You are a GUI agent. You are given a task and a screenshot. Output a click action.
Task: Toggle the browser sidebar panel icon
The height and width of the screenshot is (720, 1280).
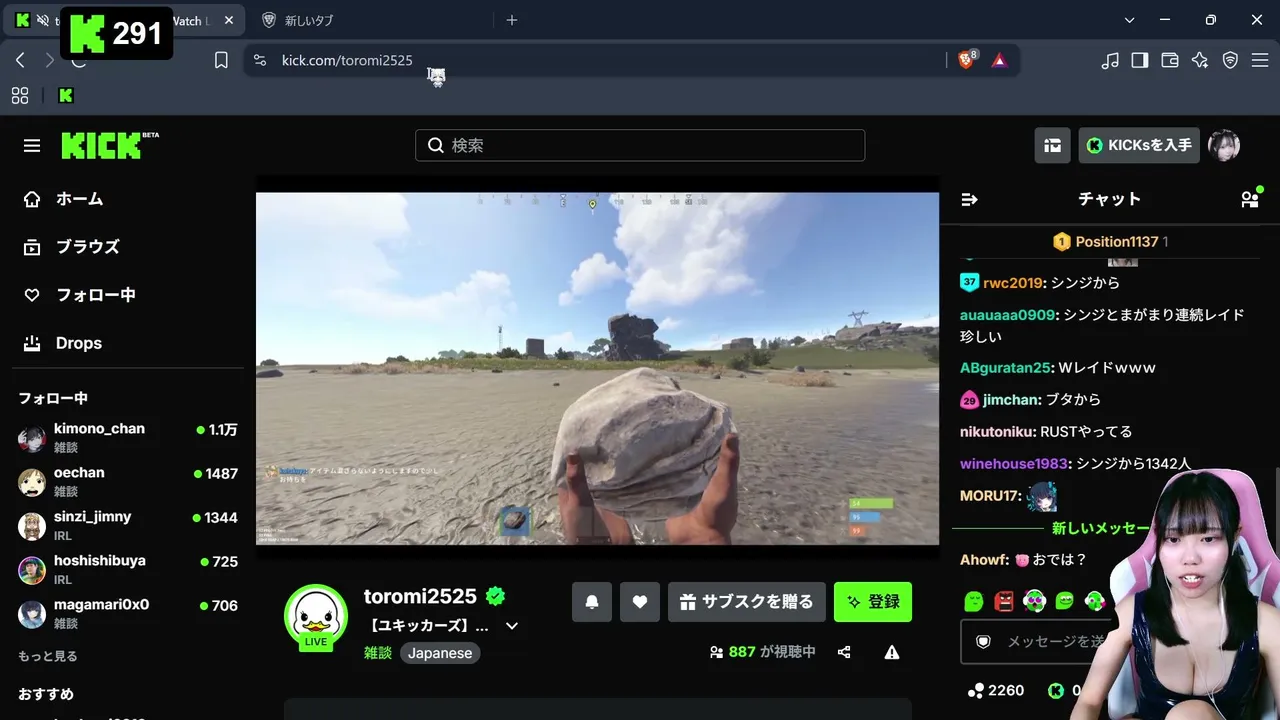1139,60
